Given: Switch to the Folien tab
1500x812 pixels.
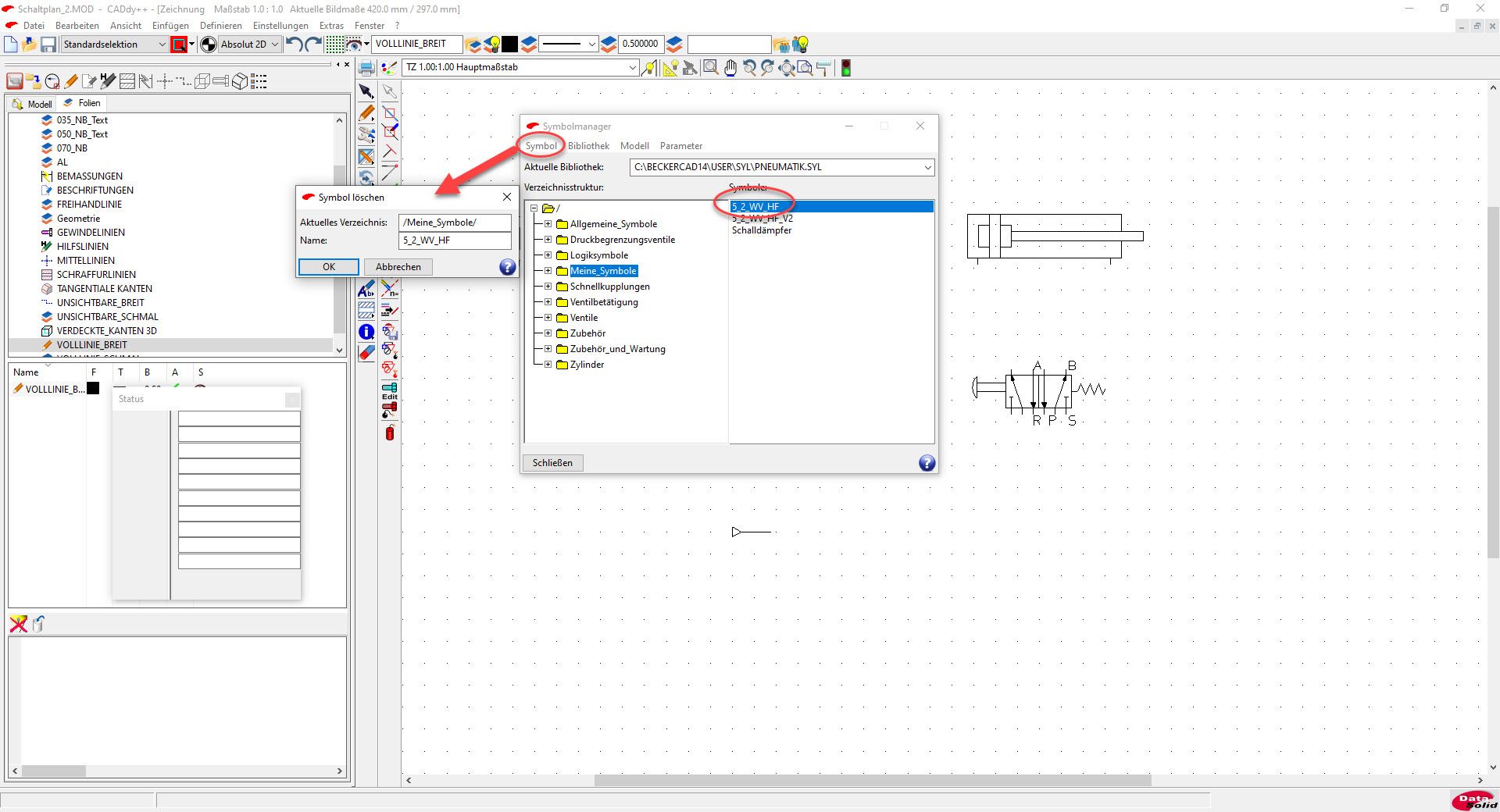Looking at the screenshot, I should 82,103.
